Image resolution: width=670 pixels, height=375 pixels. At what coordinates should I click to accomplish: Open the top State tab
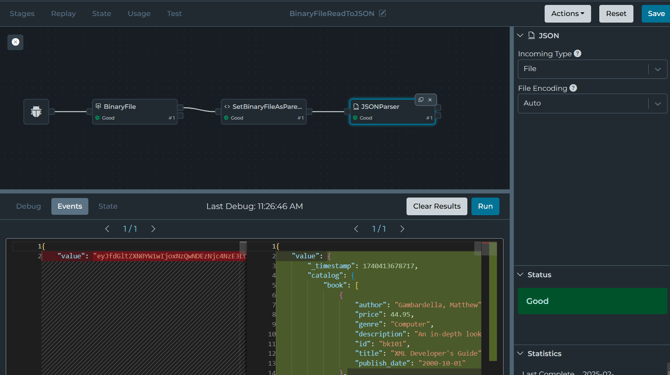coord(102,14)
